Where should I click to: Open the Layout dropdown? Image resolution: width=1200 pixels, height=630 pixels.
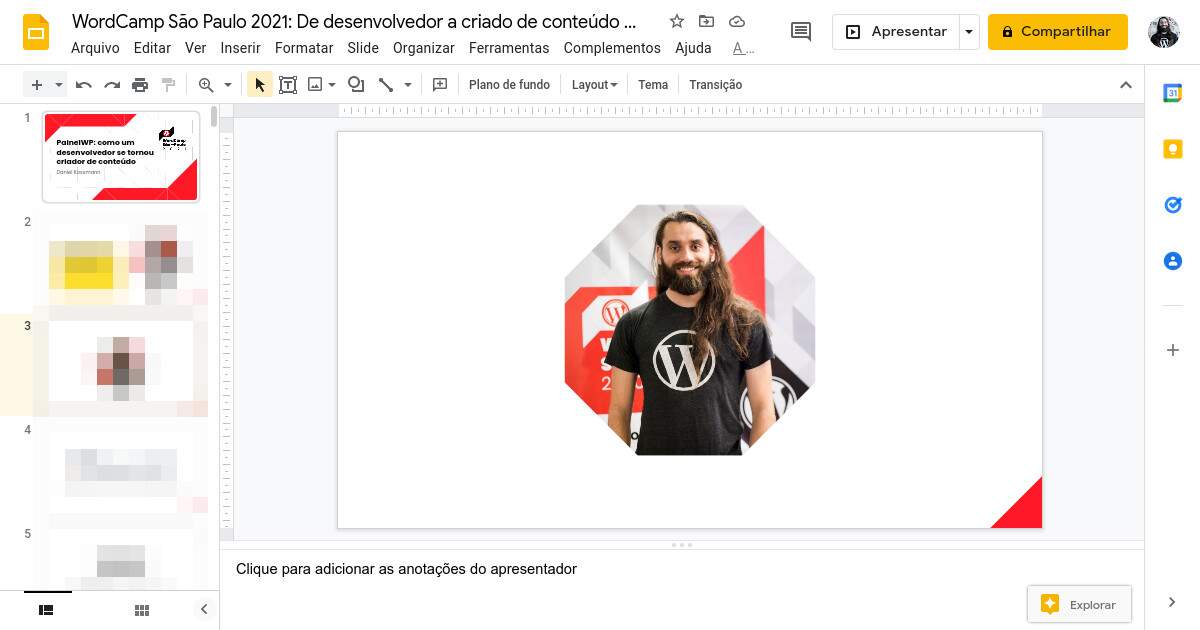tap(594, 85)
